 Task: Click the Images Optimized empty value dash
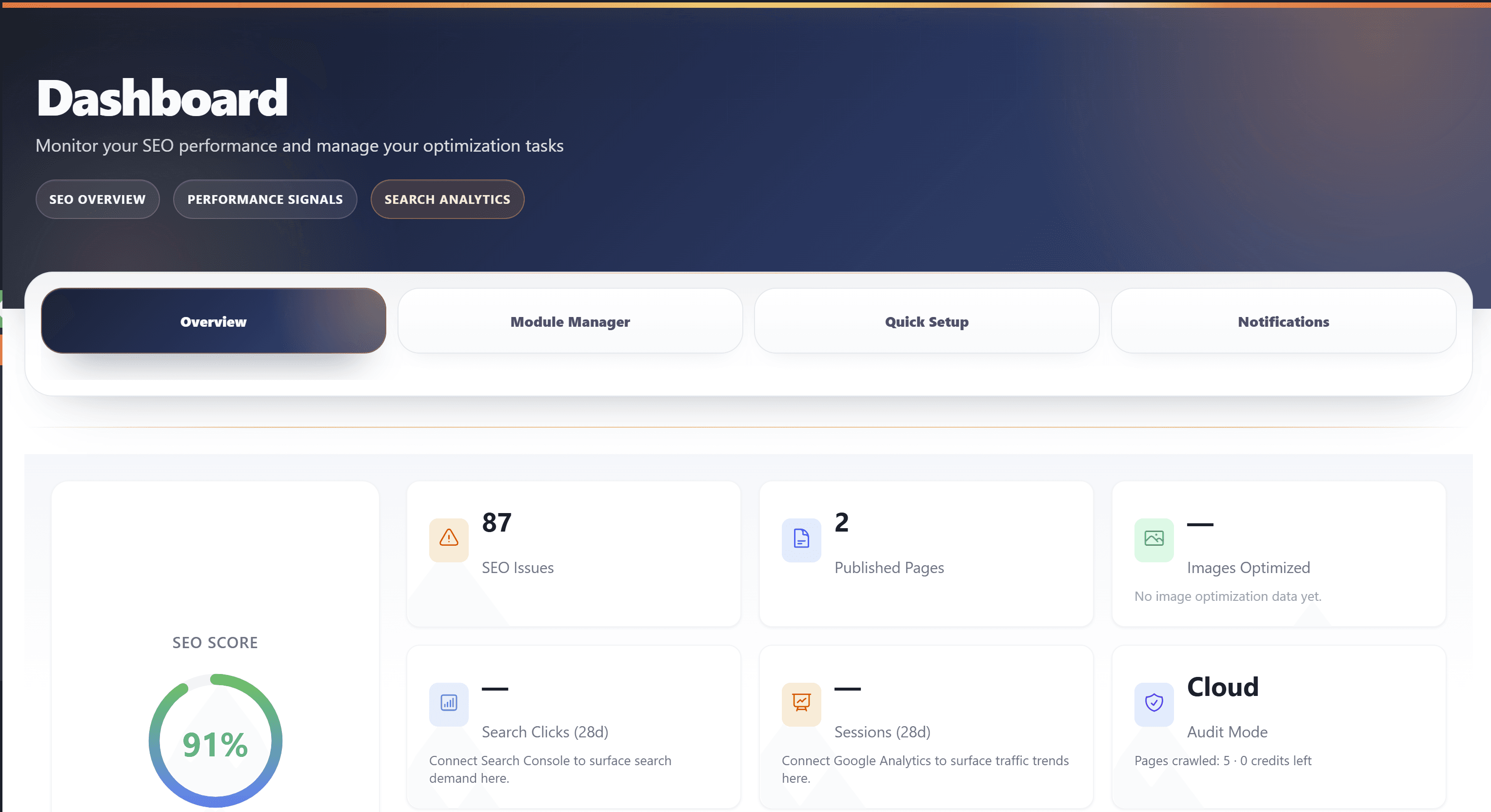coord(1201,524)
